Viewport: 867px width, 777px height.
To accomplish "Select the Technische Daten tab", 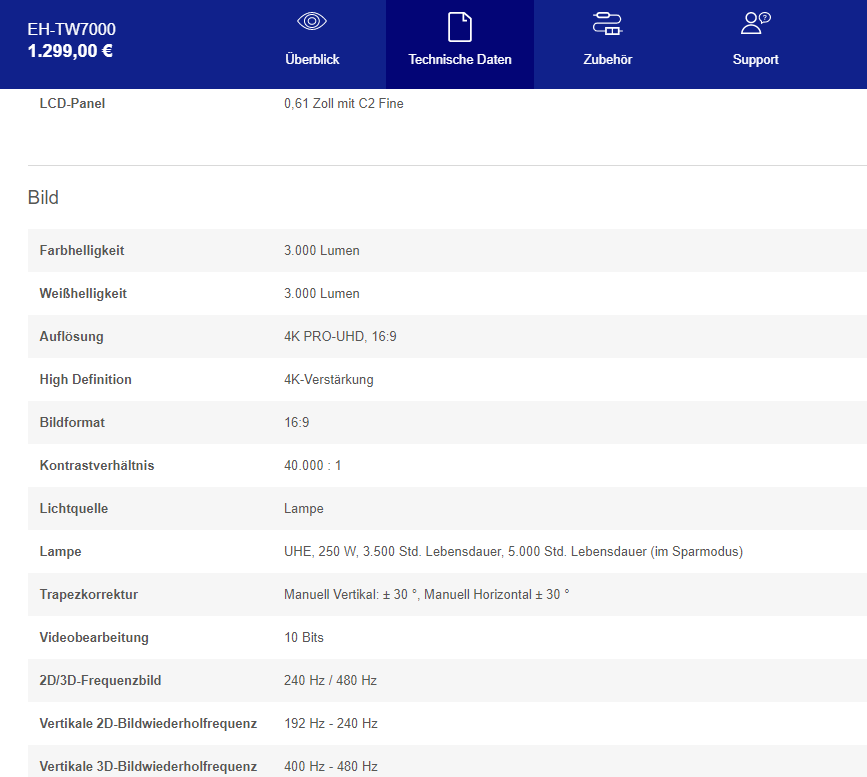I will pyautogui.click(x=459, y=44).
